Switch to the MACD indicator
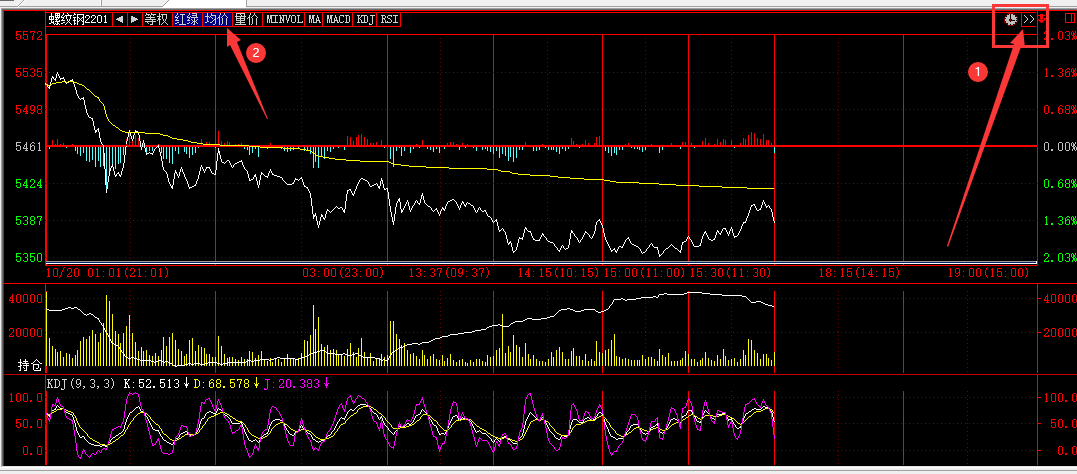The width and height of the screenshot is (1077, 474). 339,19
